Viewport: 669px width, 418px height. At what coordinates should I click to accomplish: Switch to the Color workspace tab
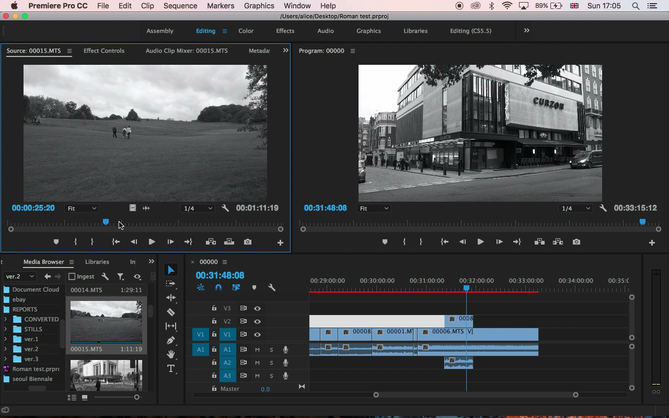pos(245,31)
